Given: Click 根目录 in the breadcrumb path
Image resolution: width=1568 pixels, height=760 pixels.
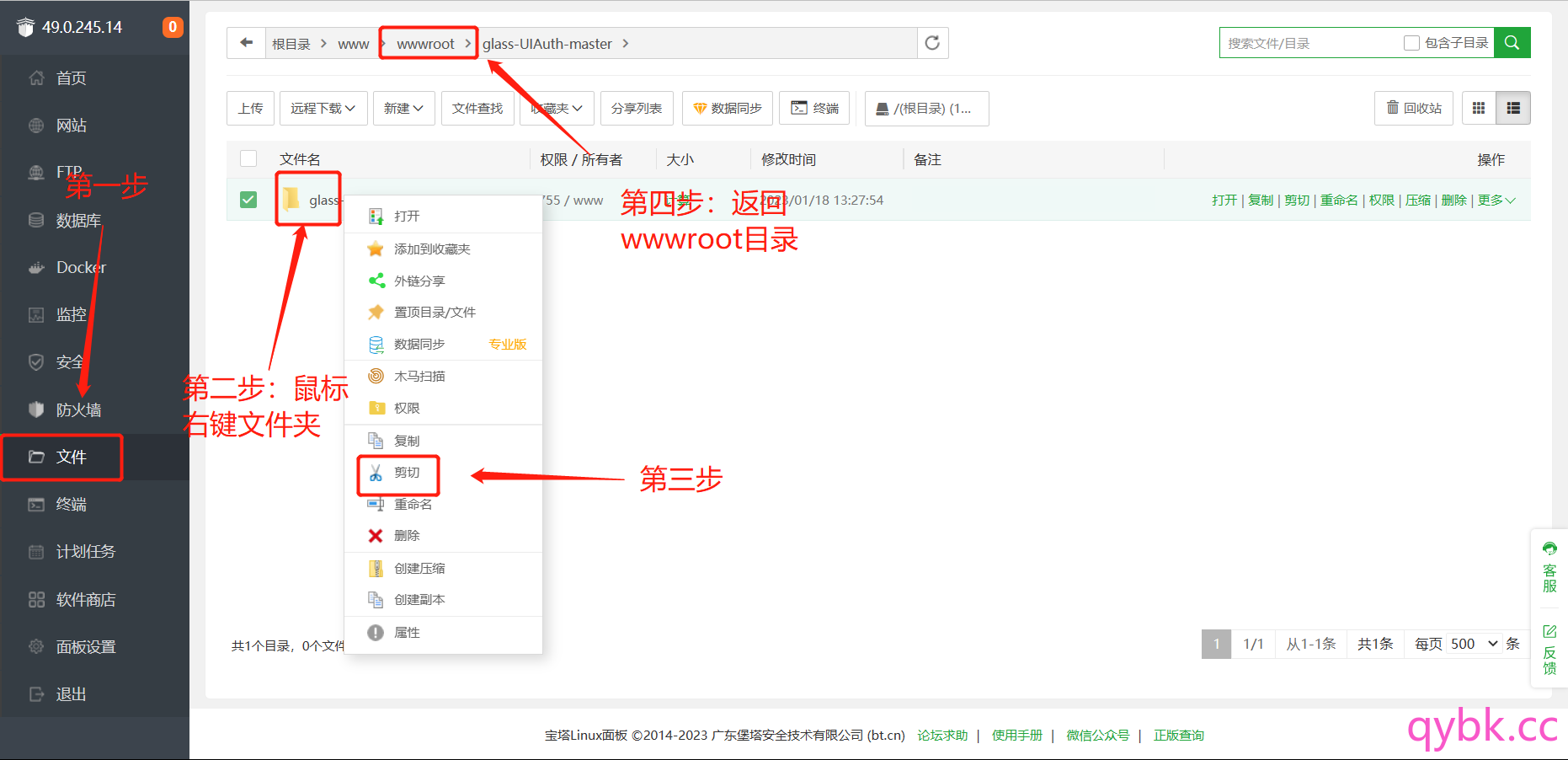Looking at the screenshot, I should 291,44.
